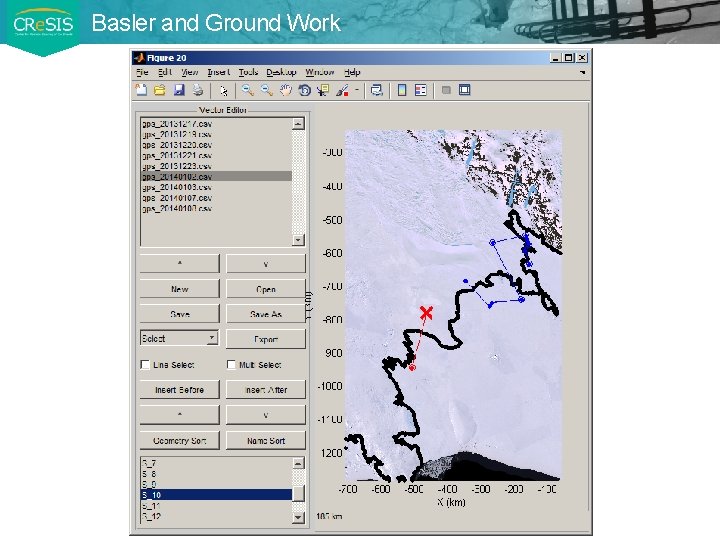Click the v button below Insert After
The height and width of the screenshot is (540, 720).
266,415
